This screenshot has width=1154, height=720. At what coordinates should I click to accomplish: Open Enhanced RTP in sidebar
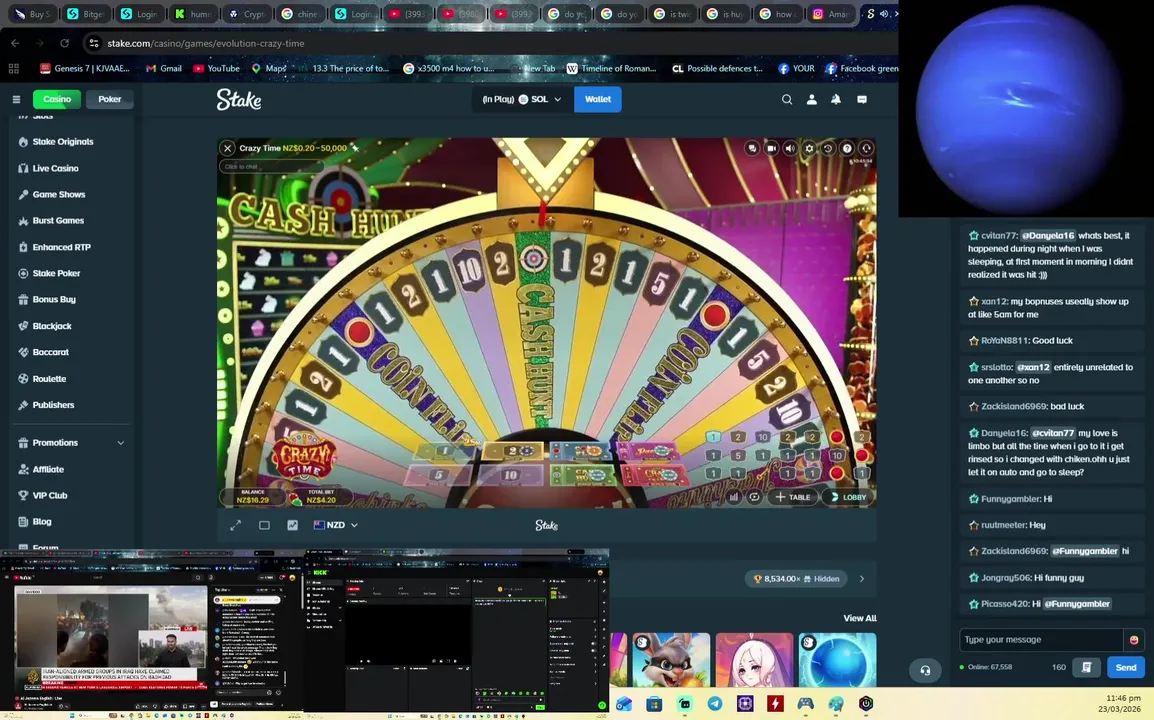coord(61,247)
